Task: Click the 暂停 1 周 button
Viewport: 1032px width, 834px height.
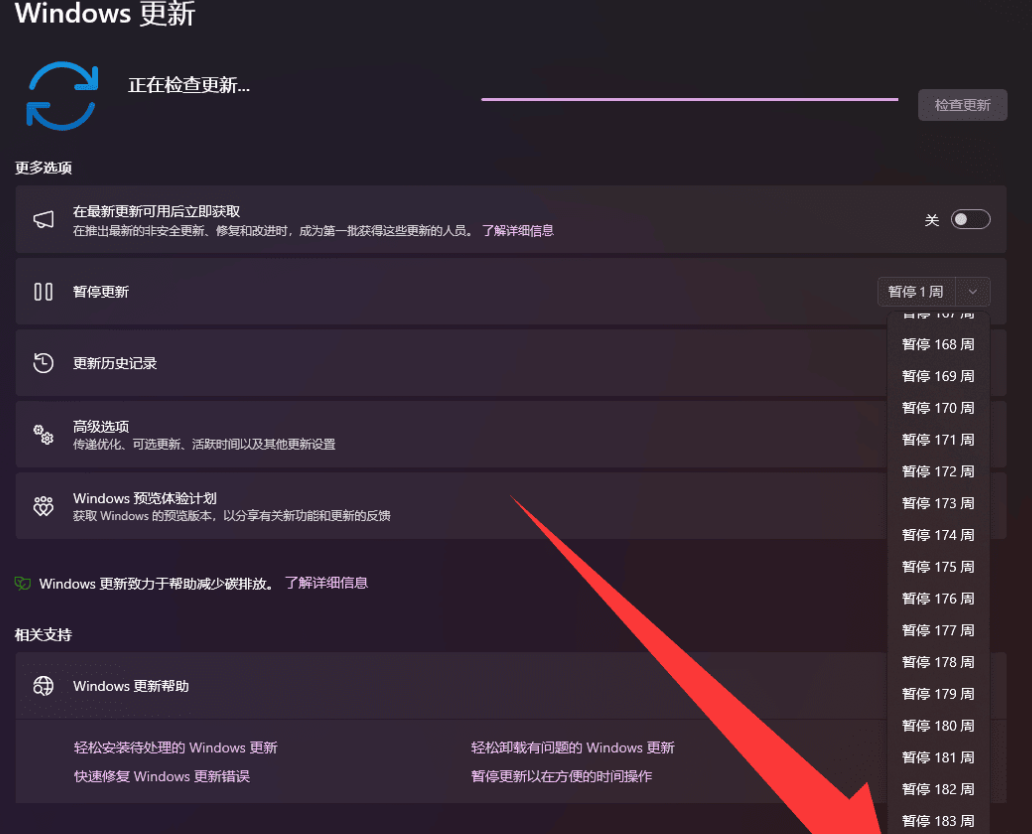Action: point(916,292)
